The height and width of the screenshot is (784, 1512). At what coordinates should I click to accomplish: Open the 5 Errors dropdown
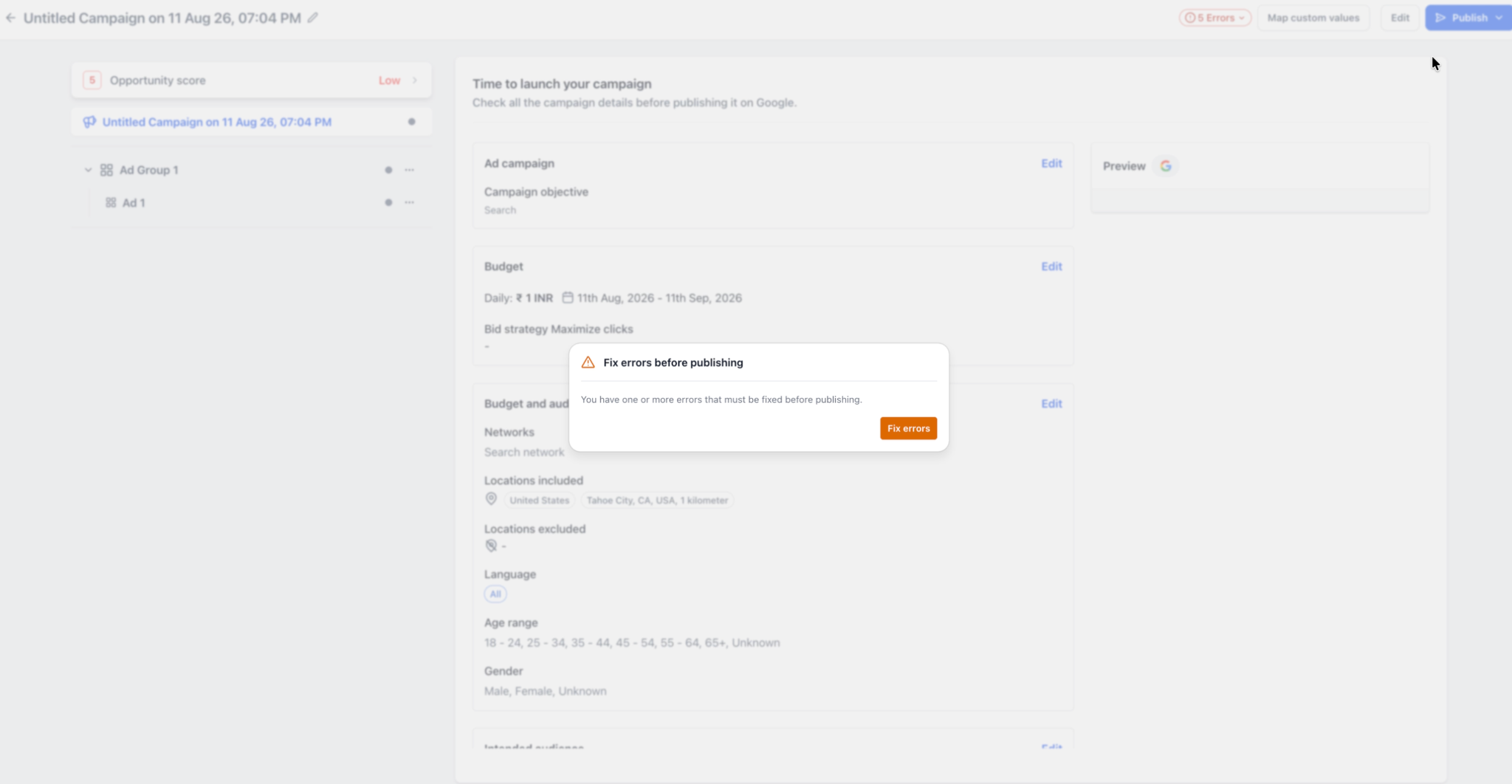(1214, 18)
